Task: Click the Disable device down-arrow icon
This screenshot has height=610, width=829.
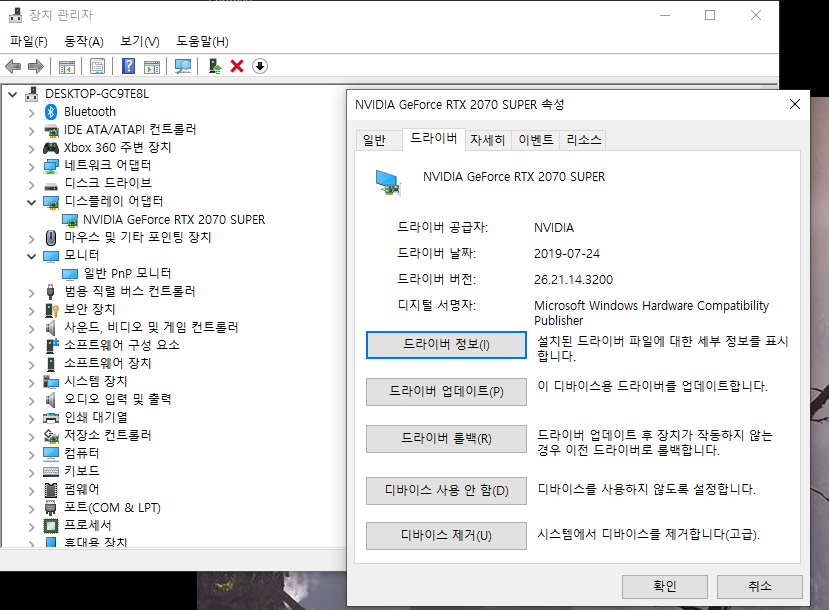Action: (x=260, y=67)
